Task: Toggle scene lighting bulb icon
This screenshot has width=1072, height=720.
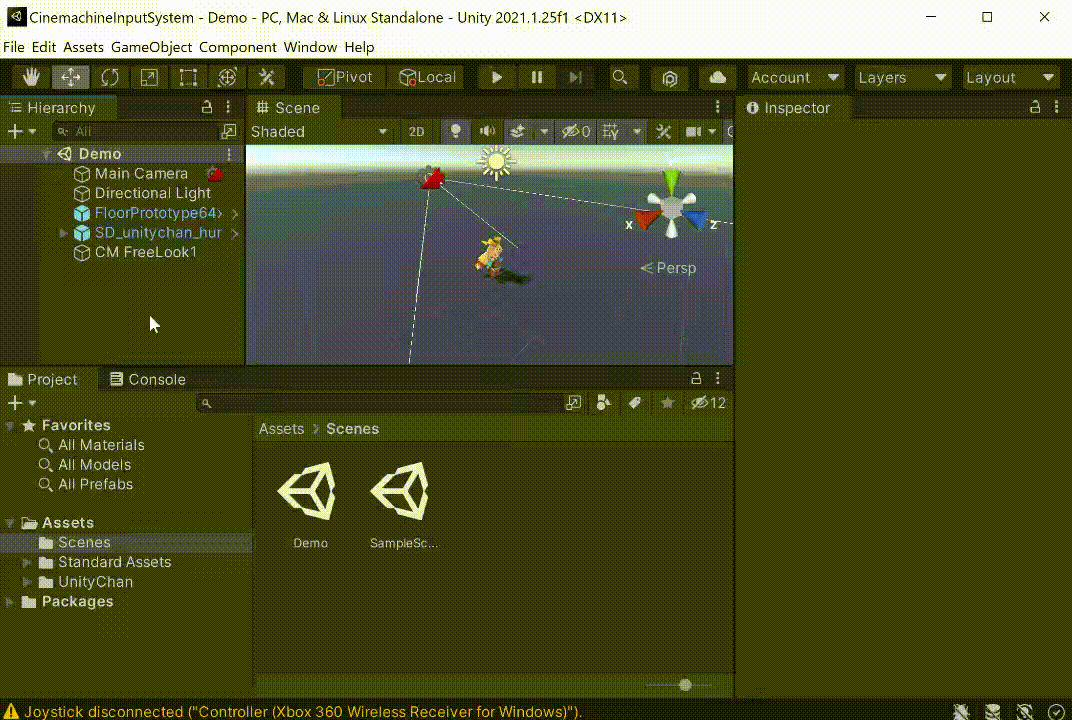Action: coord(455,132)
